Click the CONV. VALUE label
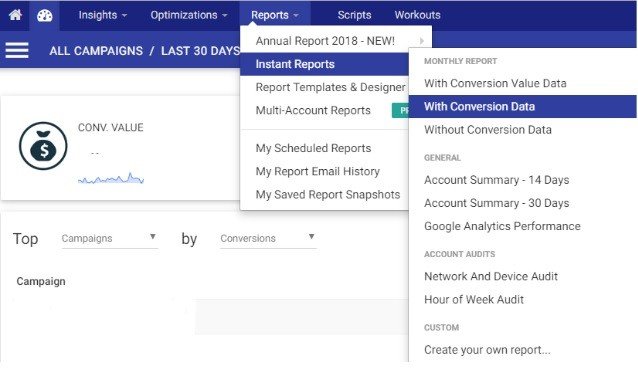 pyautogui.click(x=110, y=127)
